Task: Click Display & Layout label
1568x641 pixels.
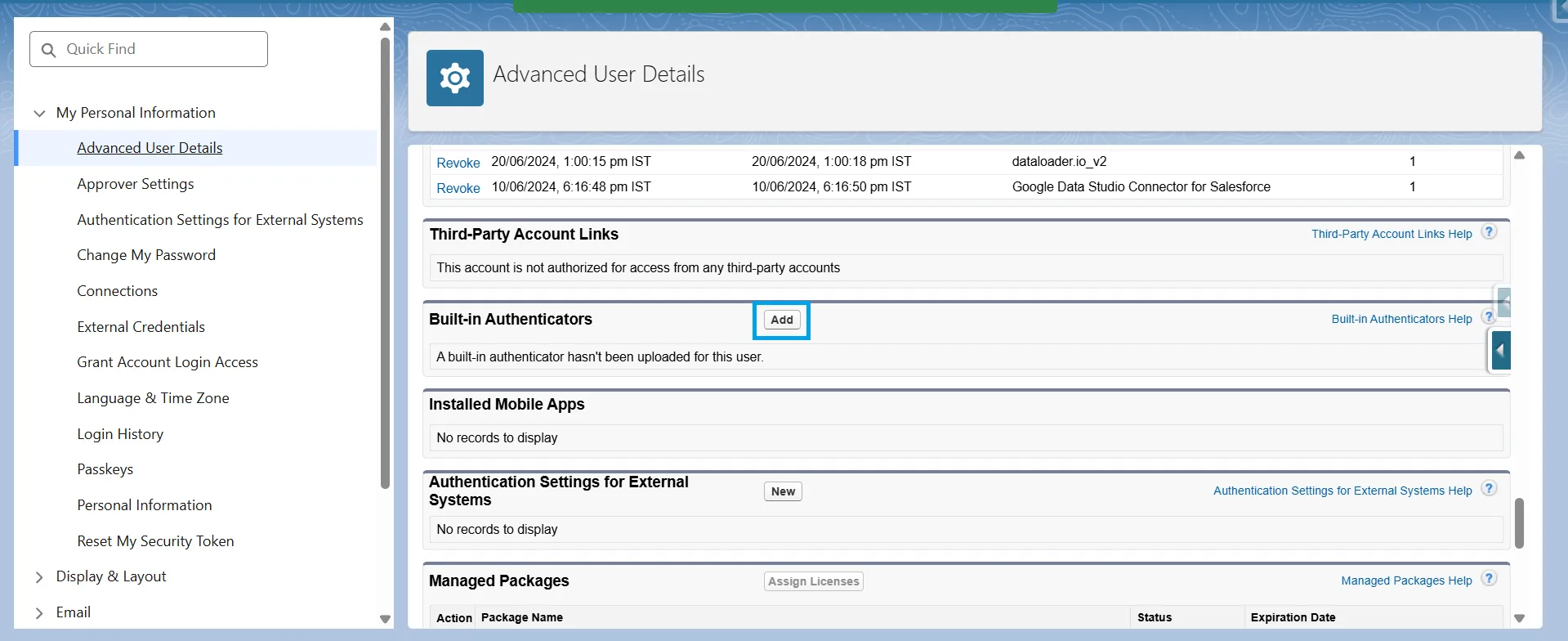Action: [111, 576]
